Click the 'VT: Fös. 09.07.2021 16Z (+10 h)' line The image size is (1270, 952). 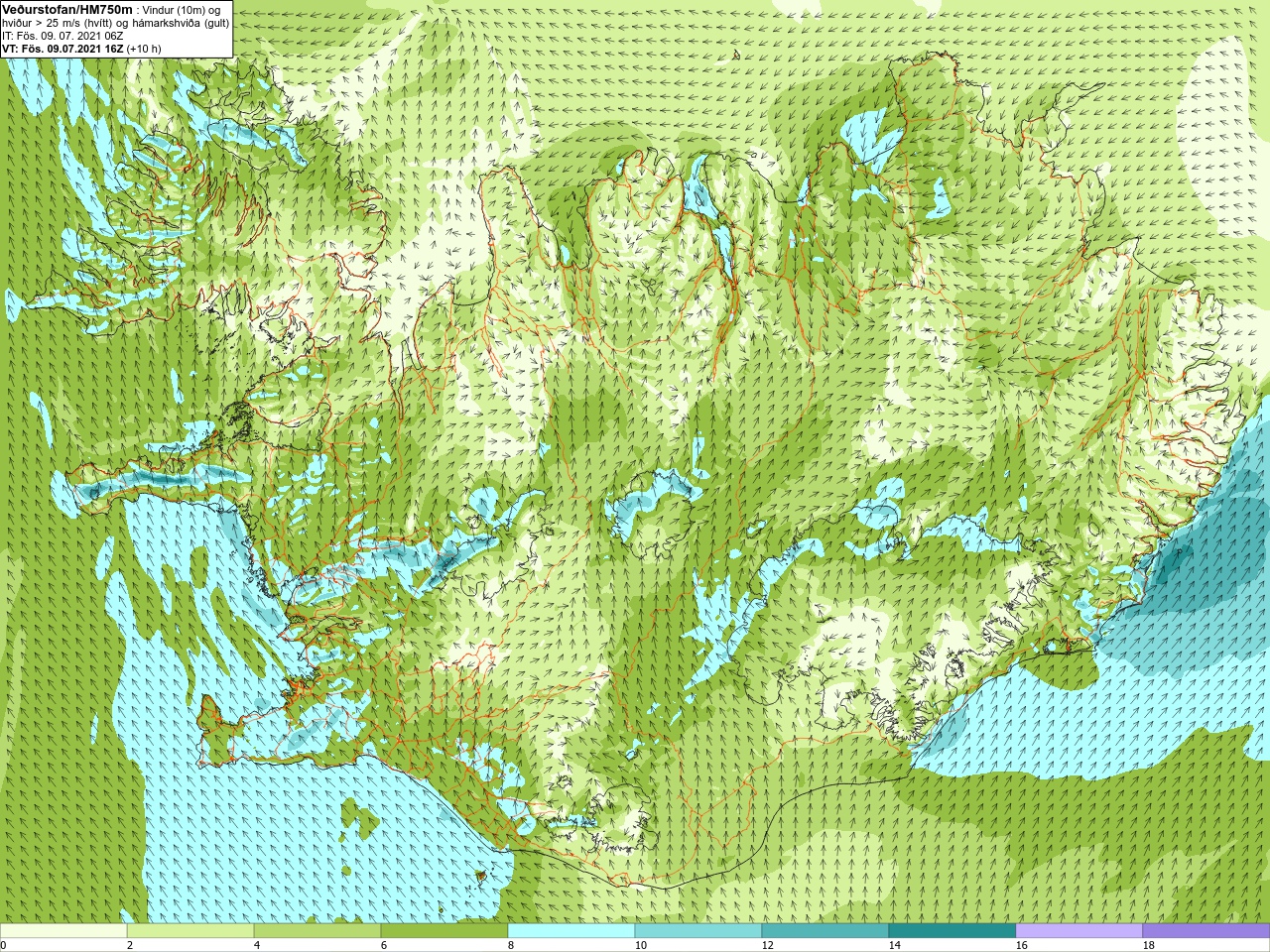click(x=81, y=49)
